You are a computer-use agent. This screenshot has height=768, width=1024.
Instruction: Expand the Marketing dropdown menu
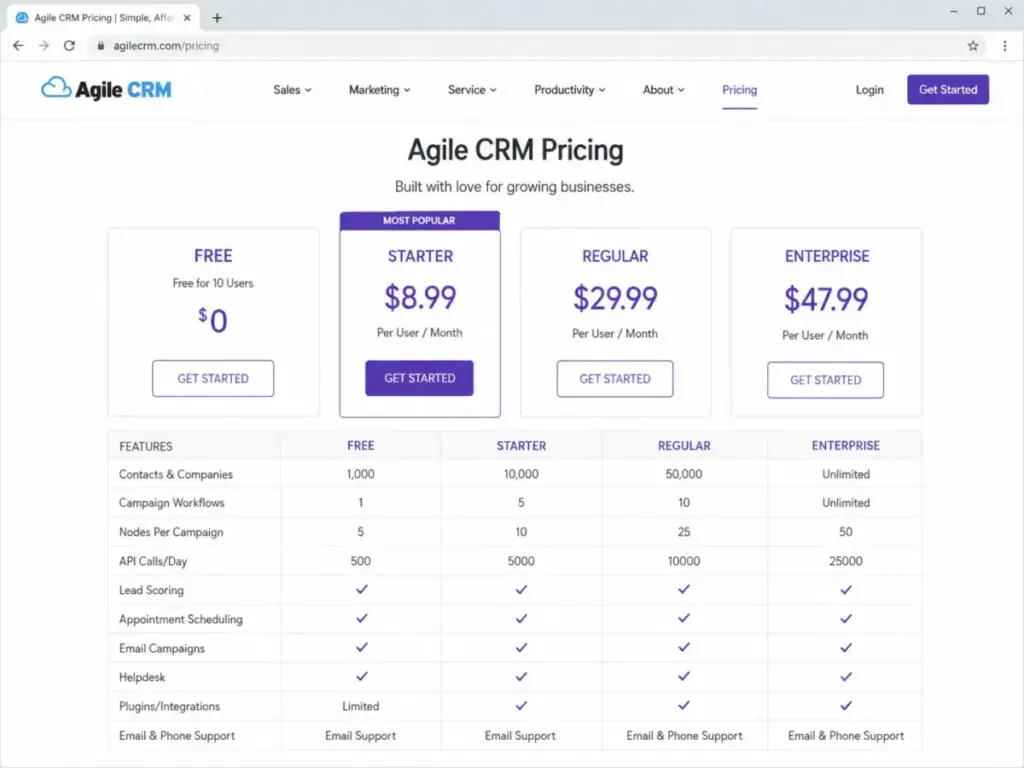pyautogui.click(x=379, y=90)
